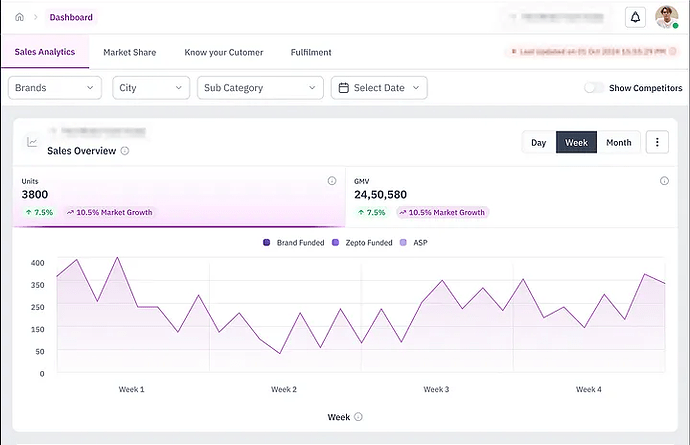Expand the Brands dropdown

(x=55, y=88)
